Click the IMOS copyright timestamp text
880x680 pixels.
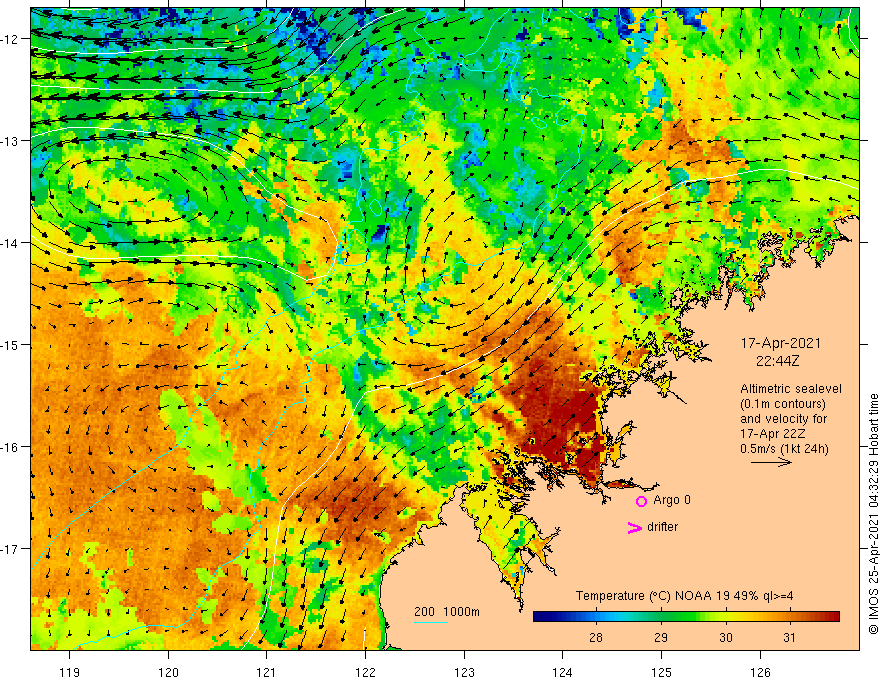pyautogui.click(x=873, y=514)
